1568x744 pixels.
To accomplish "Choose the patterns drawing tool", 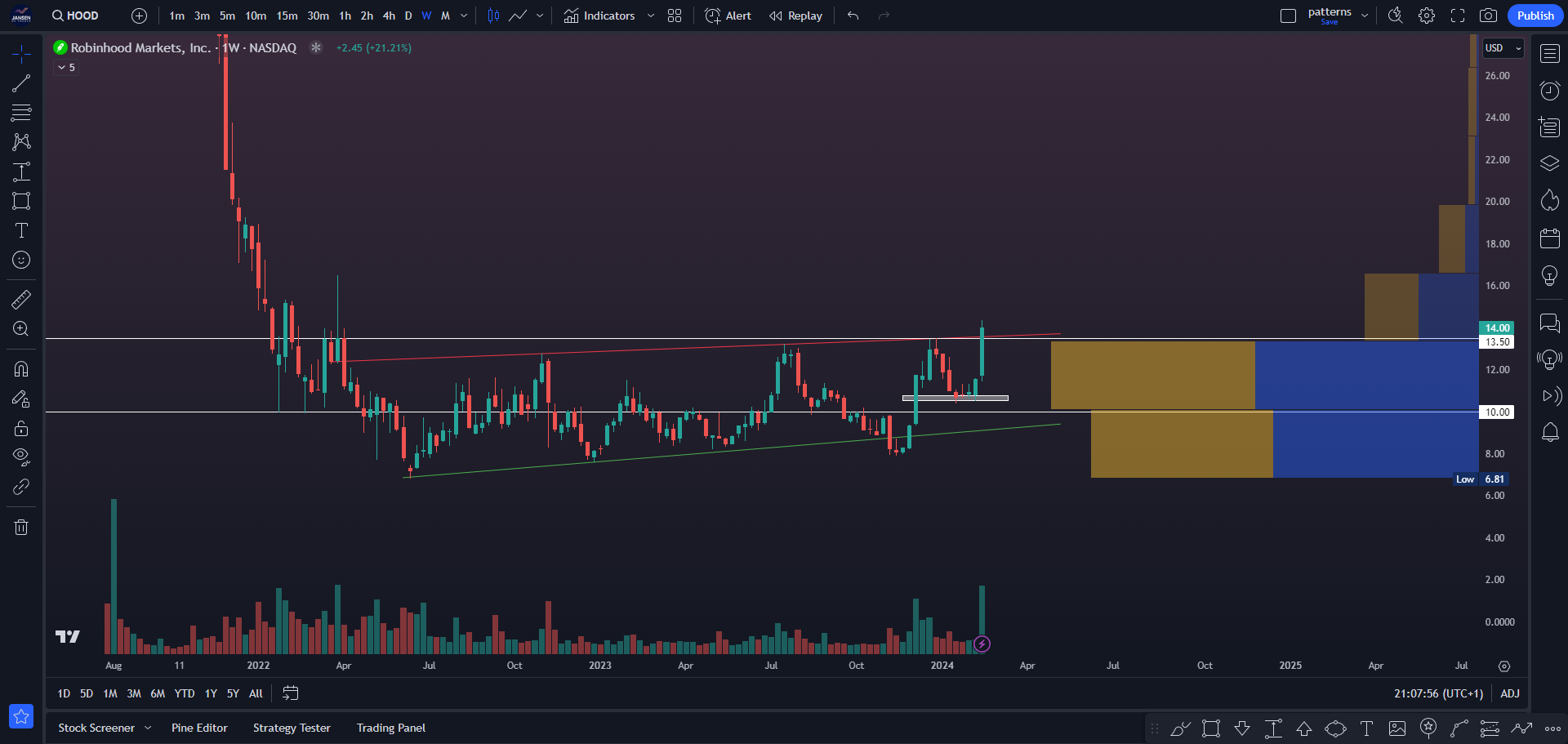I will 21,142.
